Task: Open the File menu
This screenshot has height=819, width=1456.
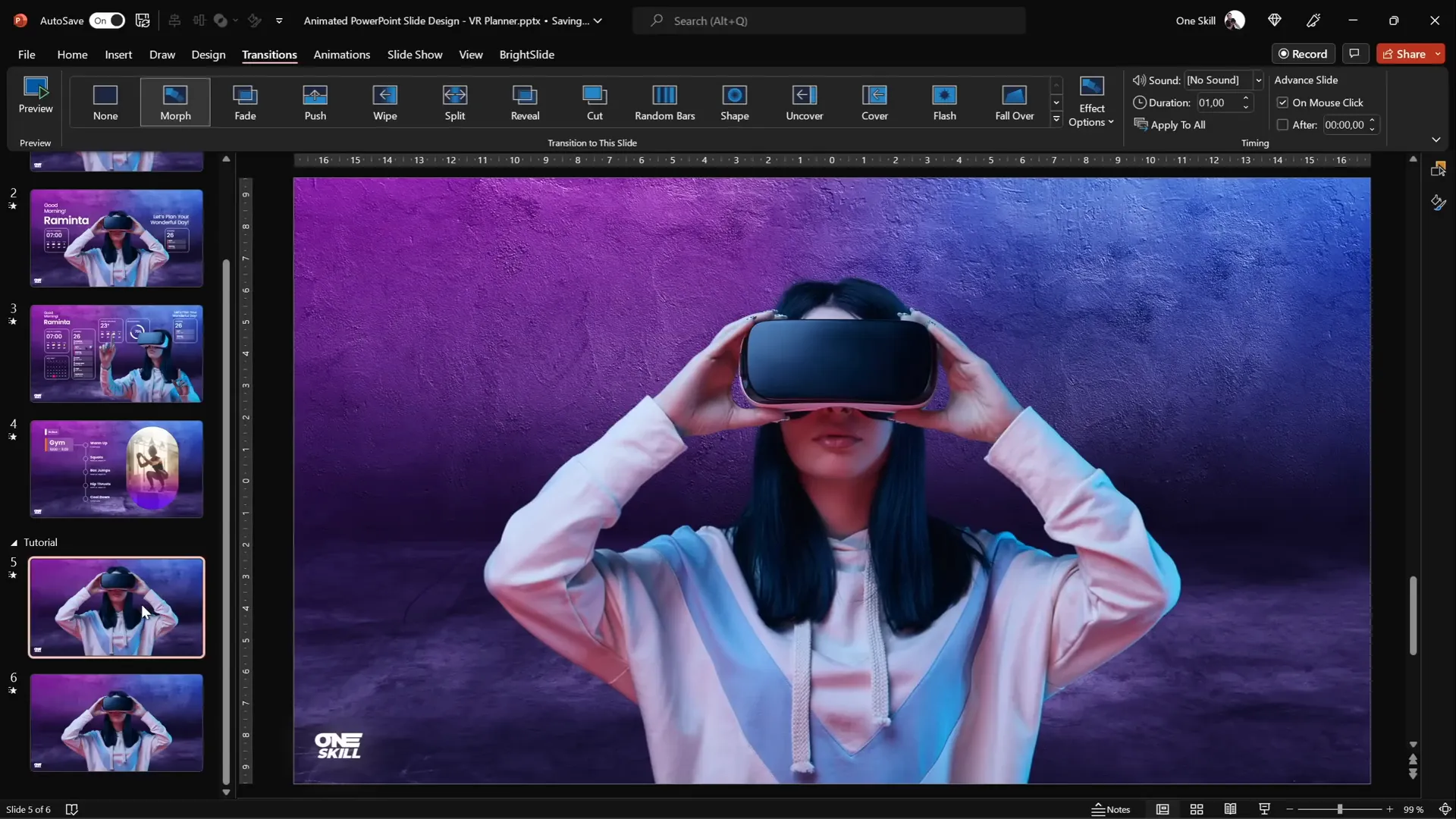Action: point(27,55)
